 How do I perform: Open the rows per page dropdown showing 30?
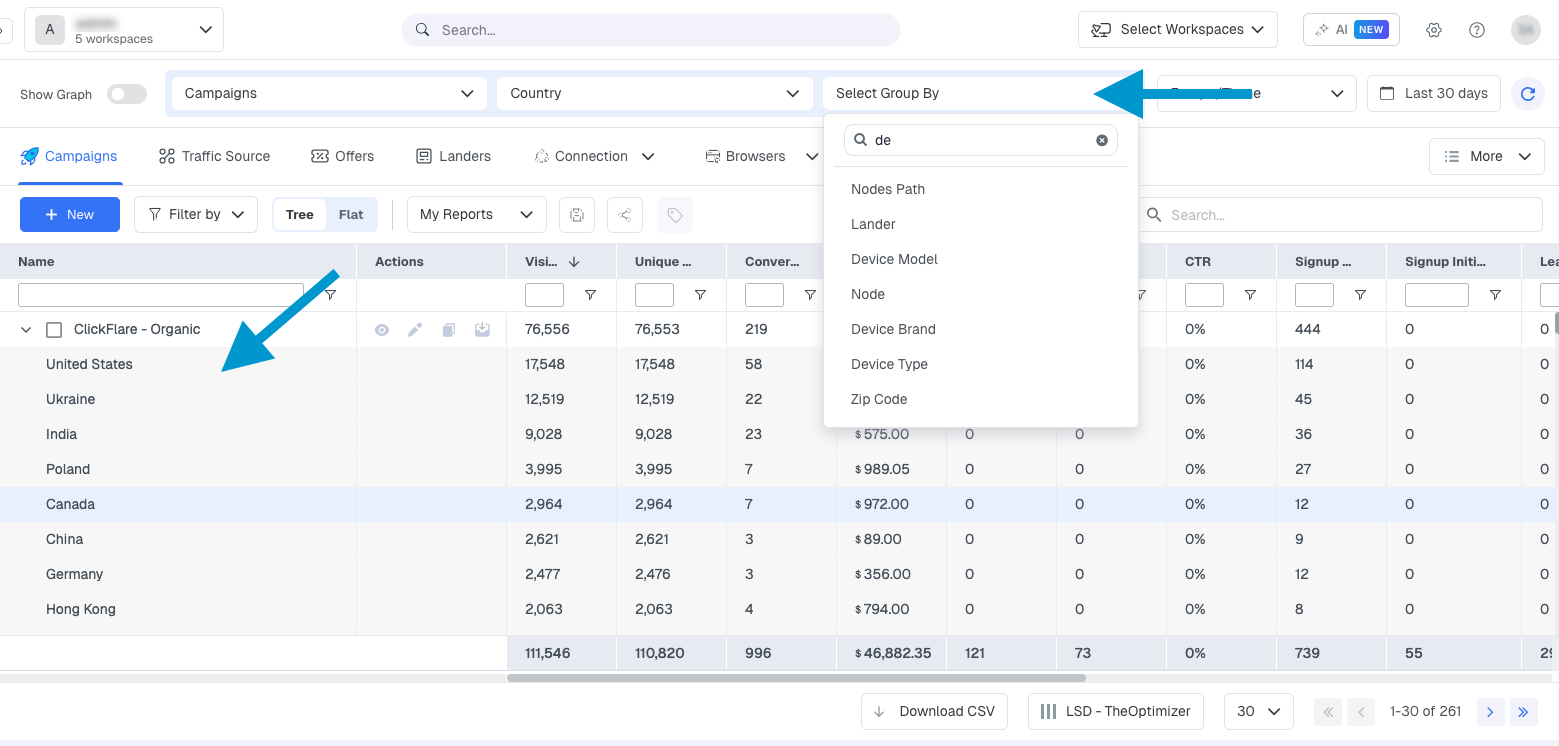[1258, 712]
